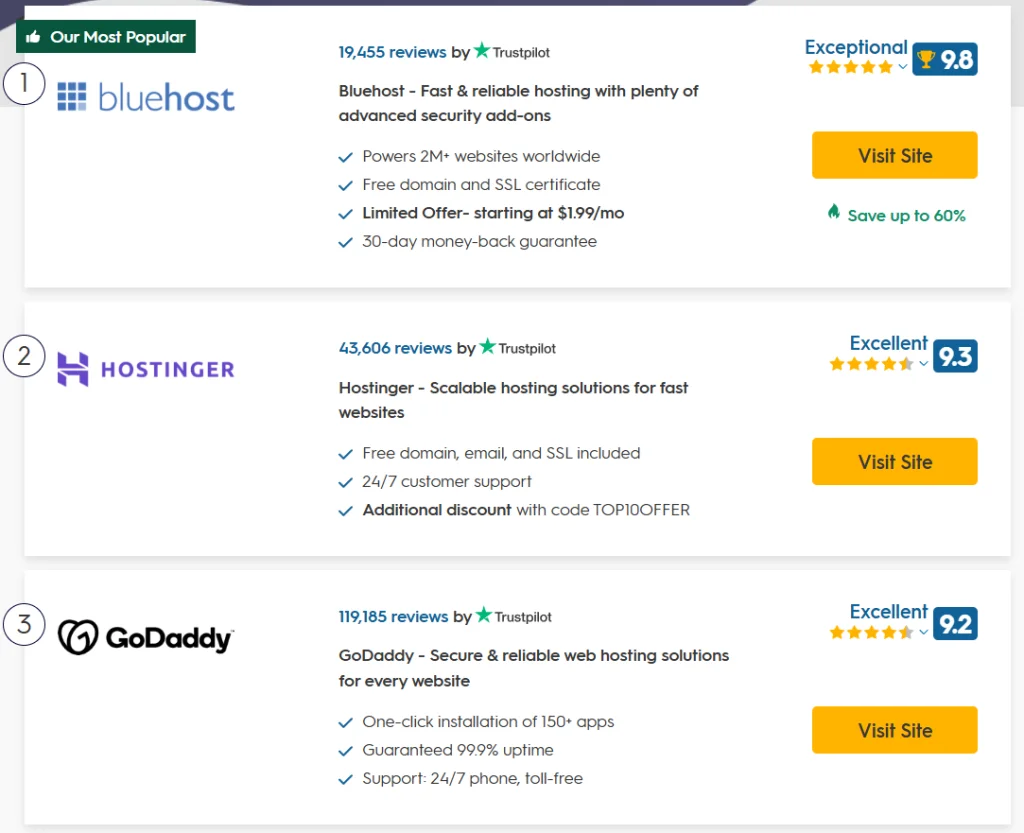Click the Hostinger logo
Viewport: 1024px width, 833px height.
click(146, 369)
